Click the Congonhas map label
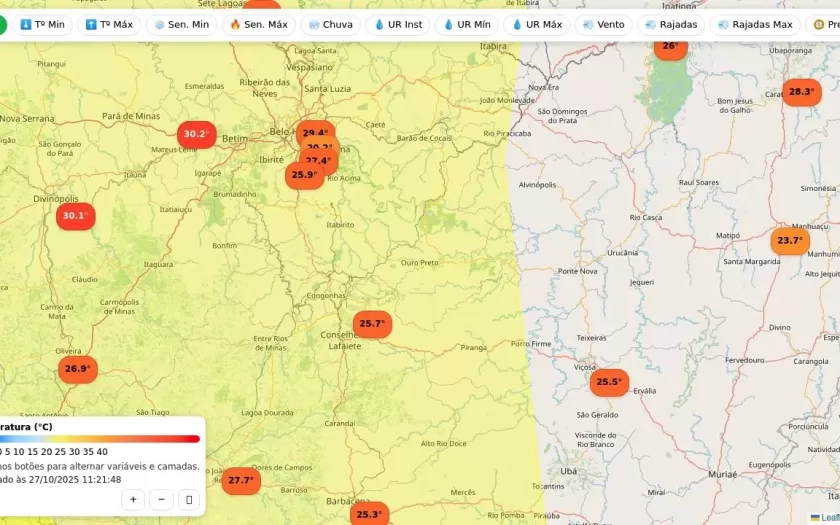840x525 pixels. point(326,296)
